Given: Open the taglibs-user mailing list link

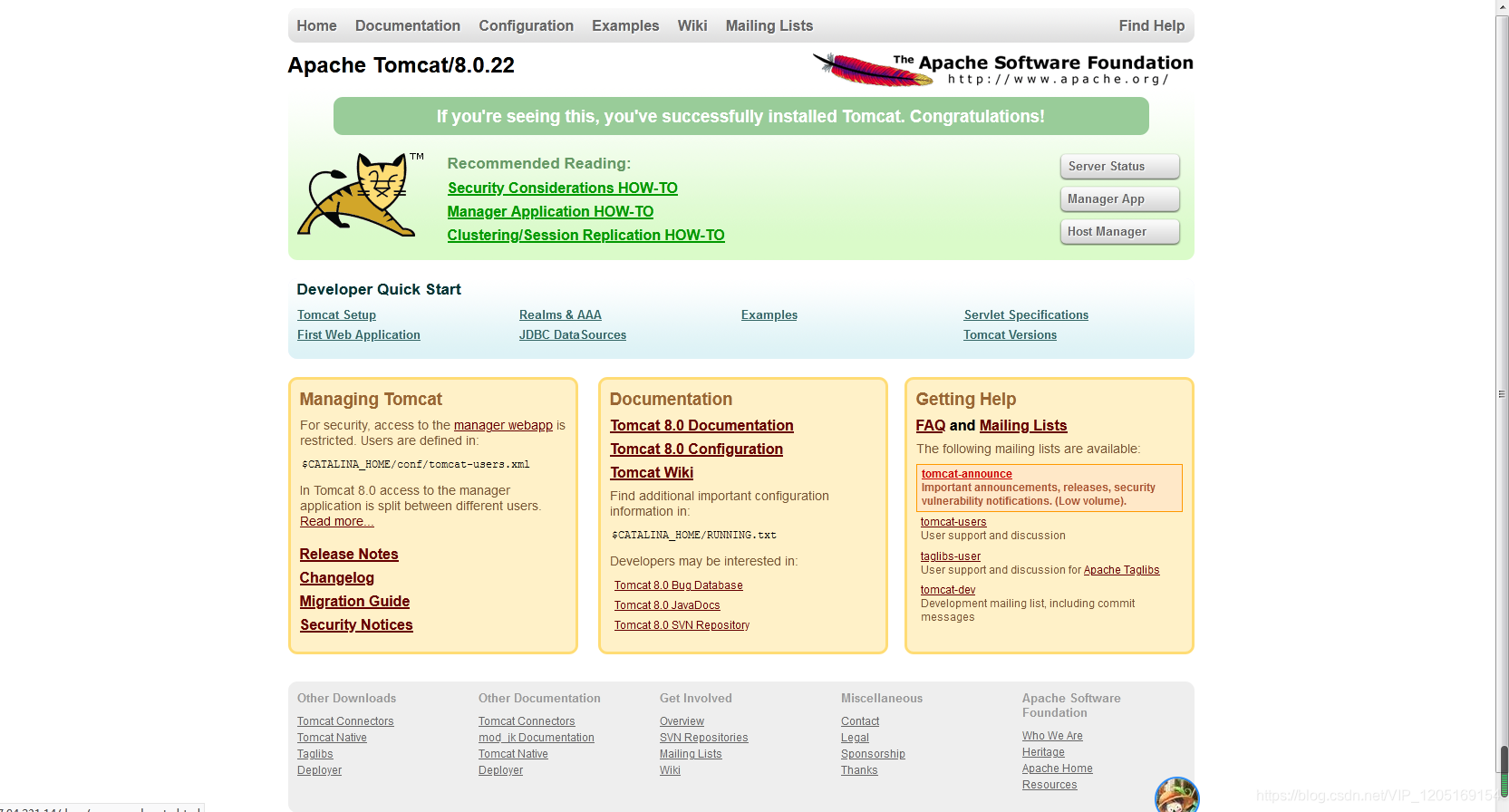Looking at the screenshot, I should pyautogui.click(x=951, y=556).
